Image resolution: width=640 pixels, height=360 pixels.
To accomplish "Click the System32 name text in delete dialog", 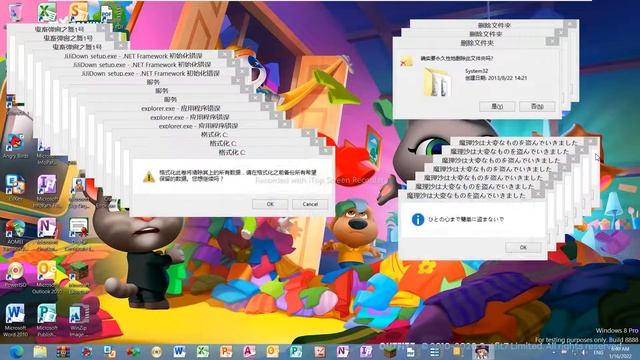I will pyautogui.click(x=476, y=71).
